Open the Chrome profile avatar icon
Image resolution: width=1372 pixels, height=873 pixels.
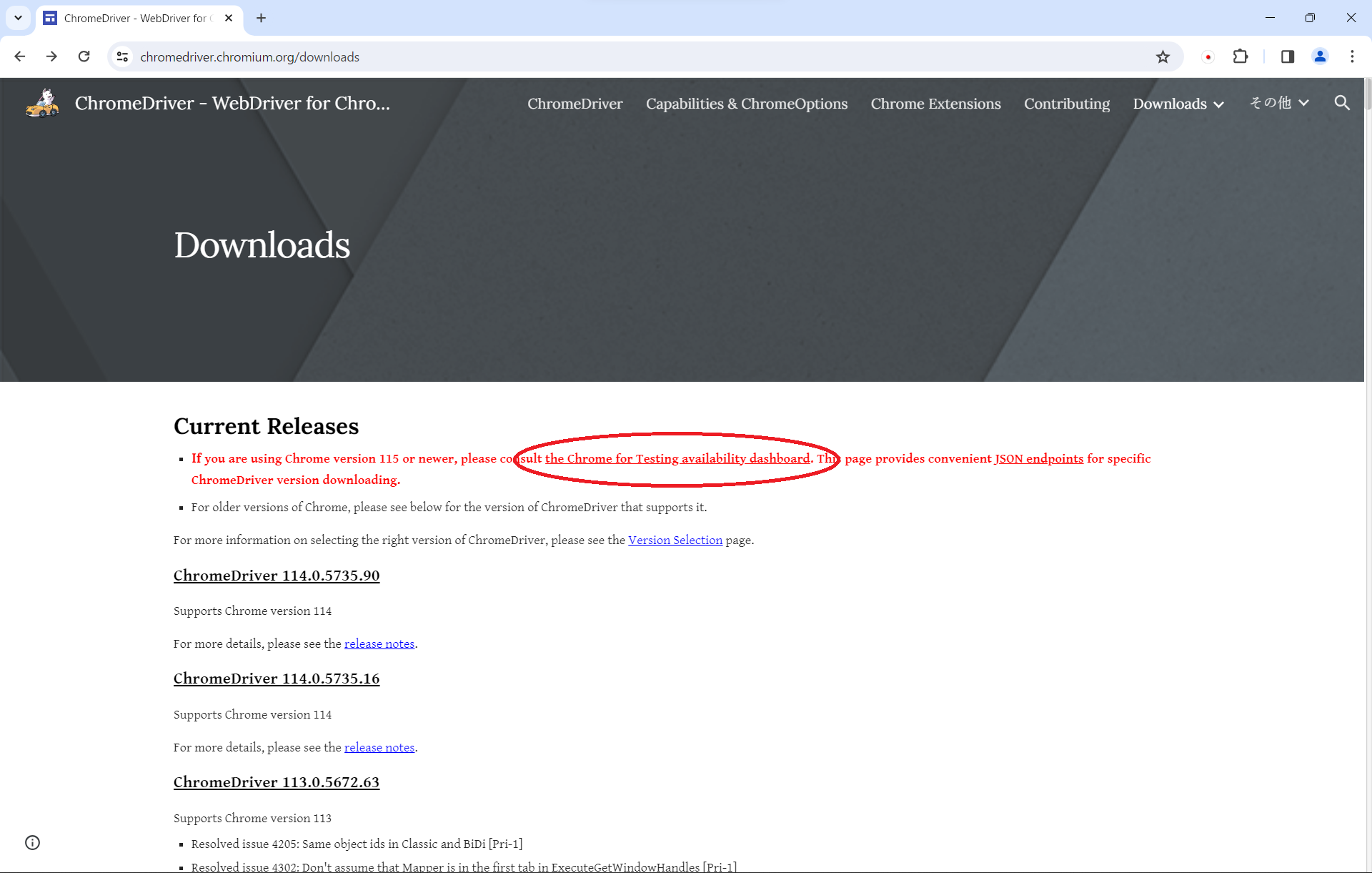point(1320,56)
